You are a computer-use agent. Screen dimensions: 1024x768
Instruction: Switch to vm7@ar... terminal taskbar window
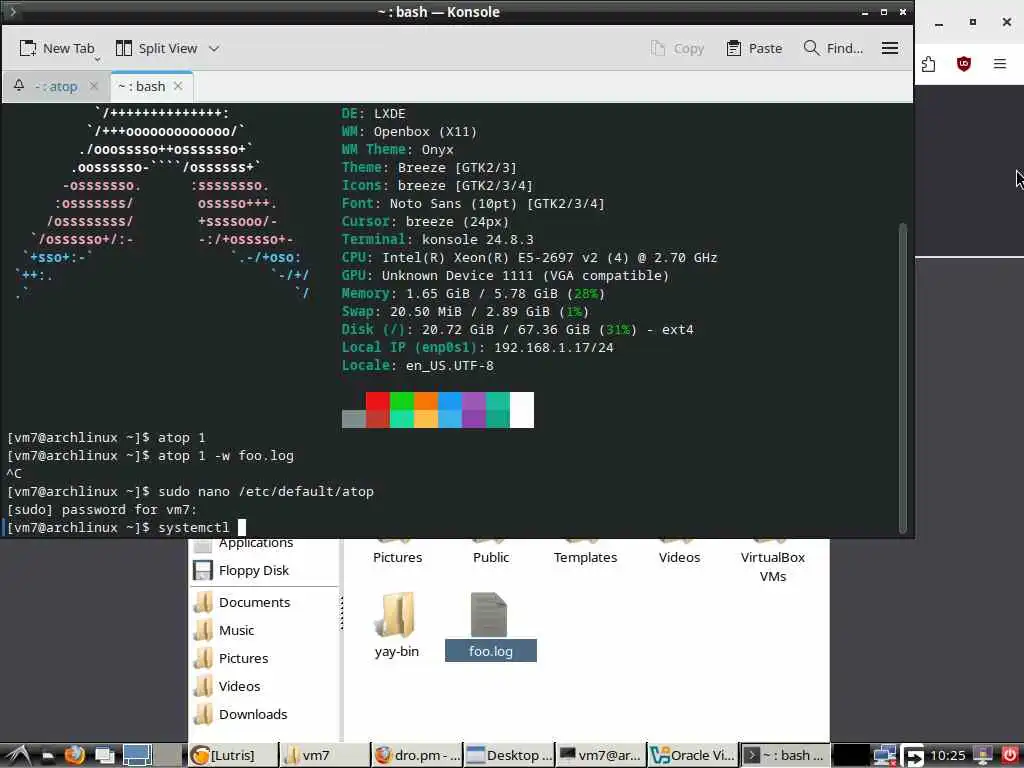600,756
